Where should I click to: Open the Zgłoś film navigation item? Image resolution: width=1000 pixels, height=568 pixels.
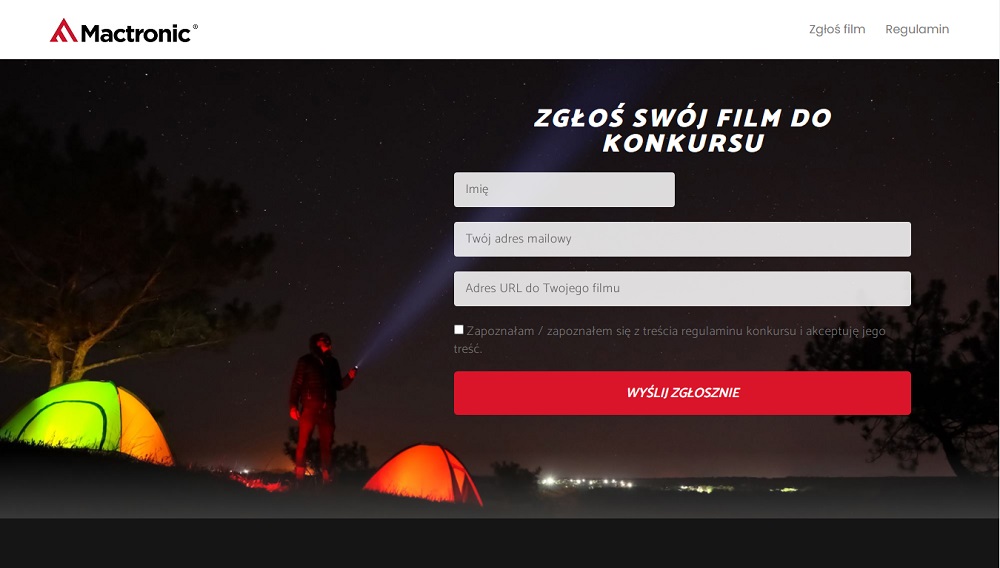pyautogui.click(x=837, y=29)
